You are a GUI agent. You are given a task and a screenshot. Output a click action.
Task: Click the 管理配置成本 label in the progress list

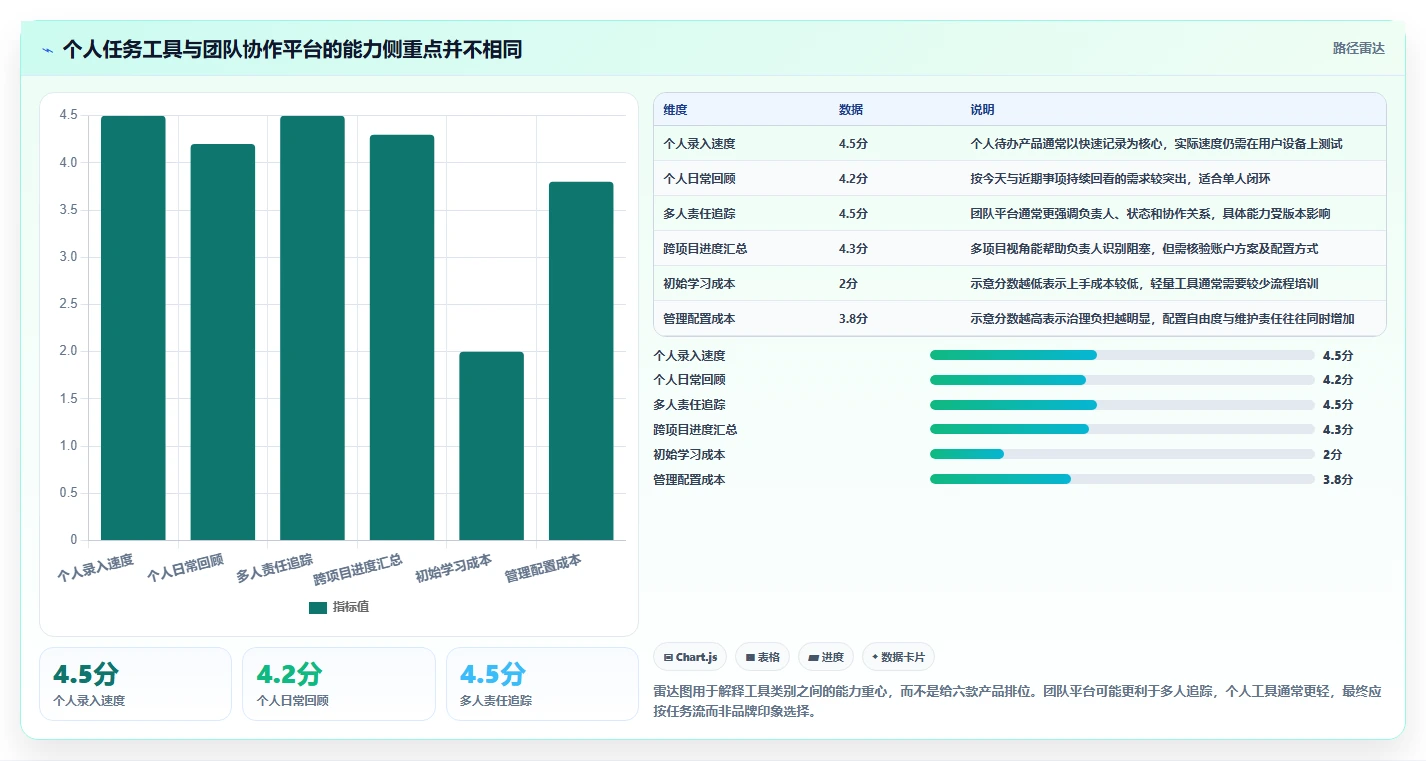point(689,480)
